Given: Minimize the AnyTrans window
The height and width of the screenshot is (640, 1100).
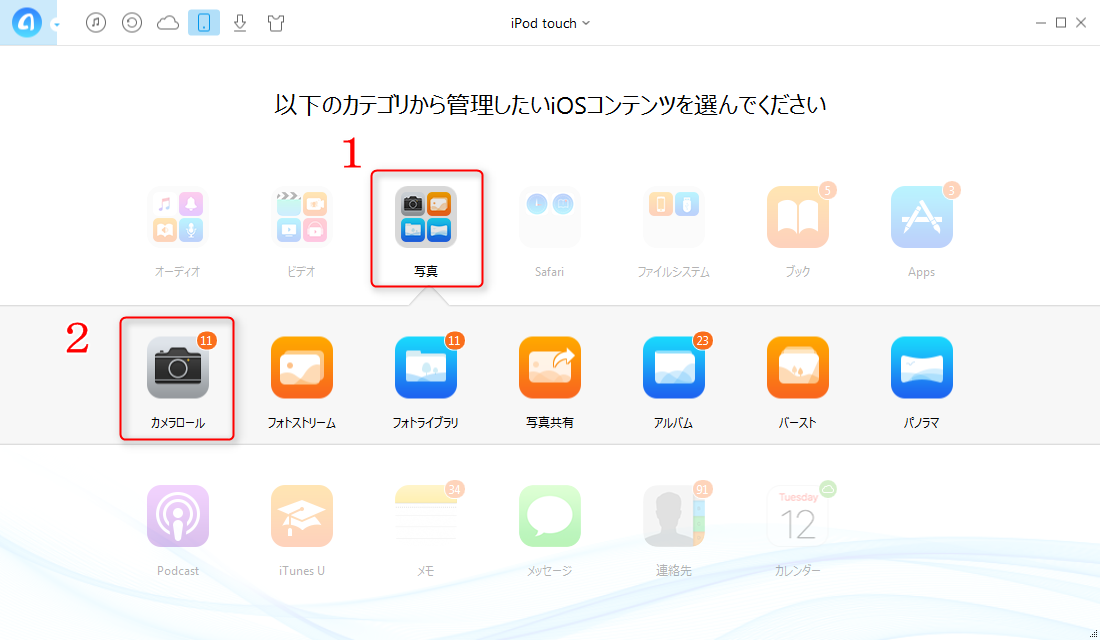Looking at the screenshot, I should (x=1040, y=23).
